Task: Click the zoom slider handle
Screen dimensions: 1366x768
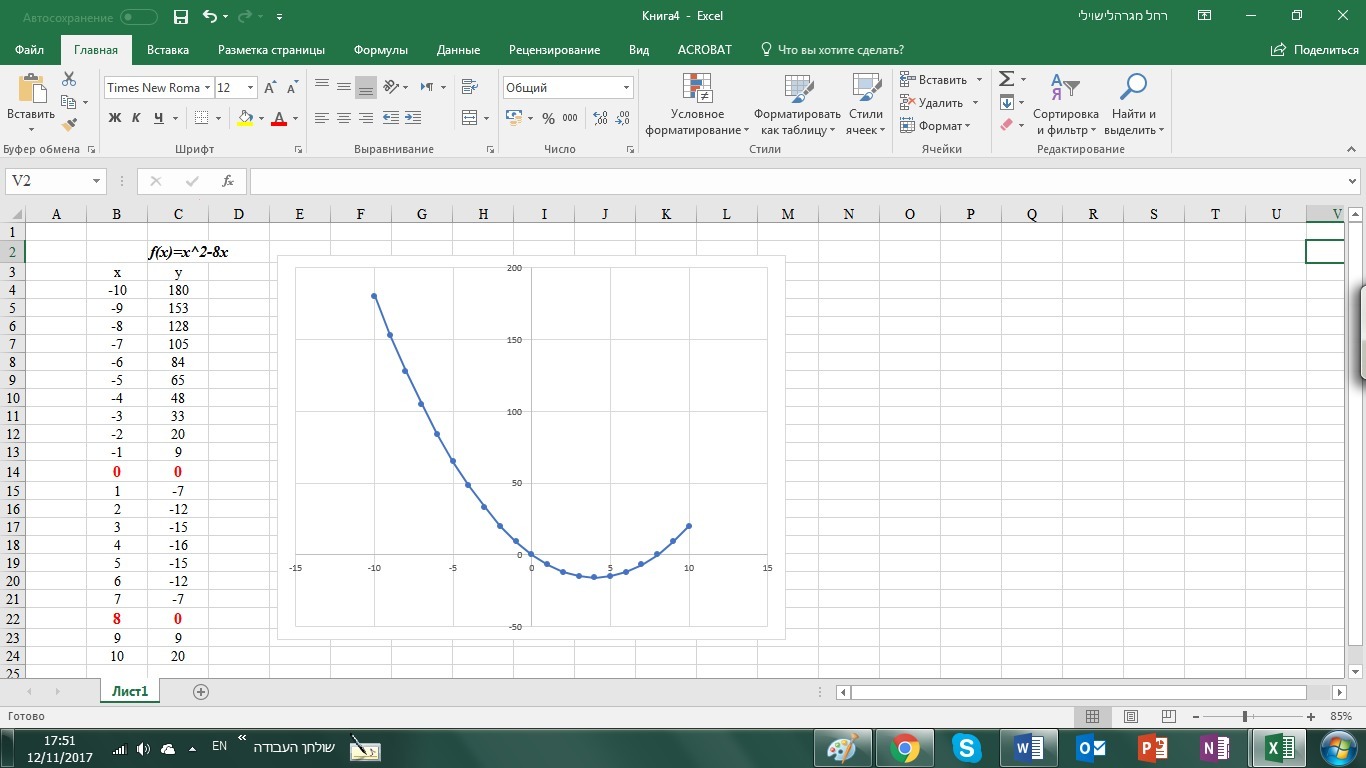Action: (1245, 717)
